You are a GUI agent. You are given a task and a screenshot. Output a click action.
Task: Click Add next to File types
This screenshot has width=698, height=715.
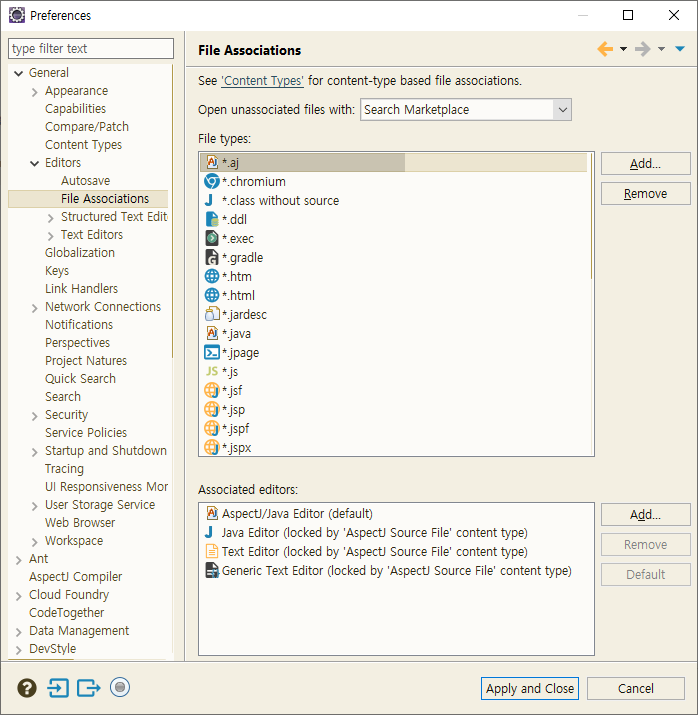pyautogui.click(x=646, y=164)
